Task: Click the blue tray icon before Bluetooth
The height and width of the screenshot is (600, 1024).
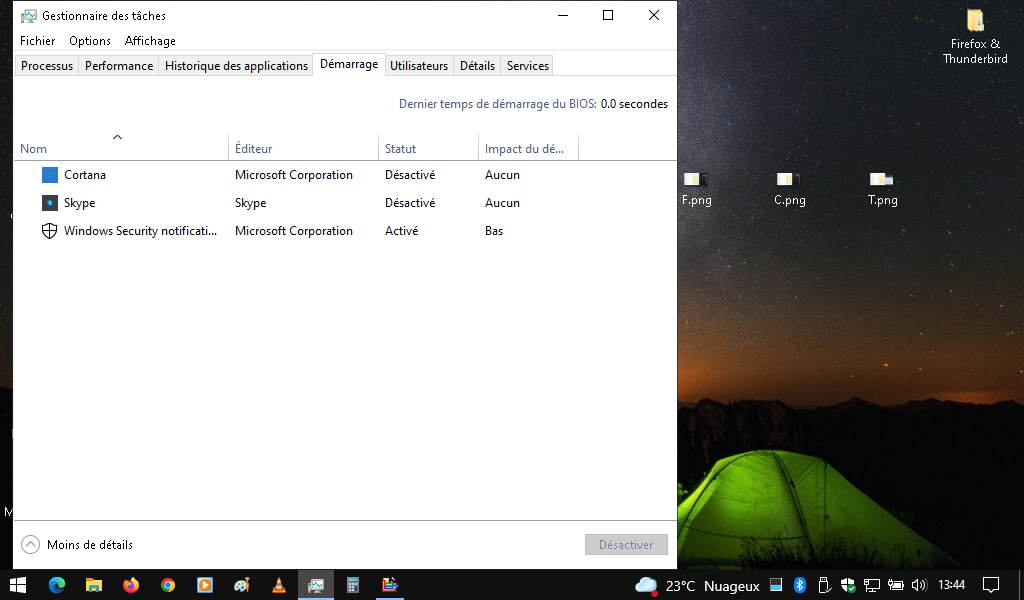Action: [776, 584]
